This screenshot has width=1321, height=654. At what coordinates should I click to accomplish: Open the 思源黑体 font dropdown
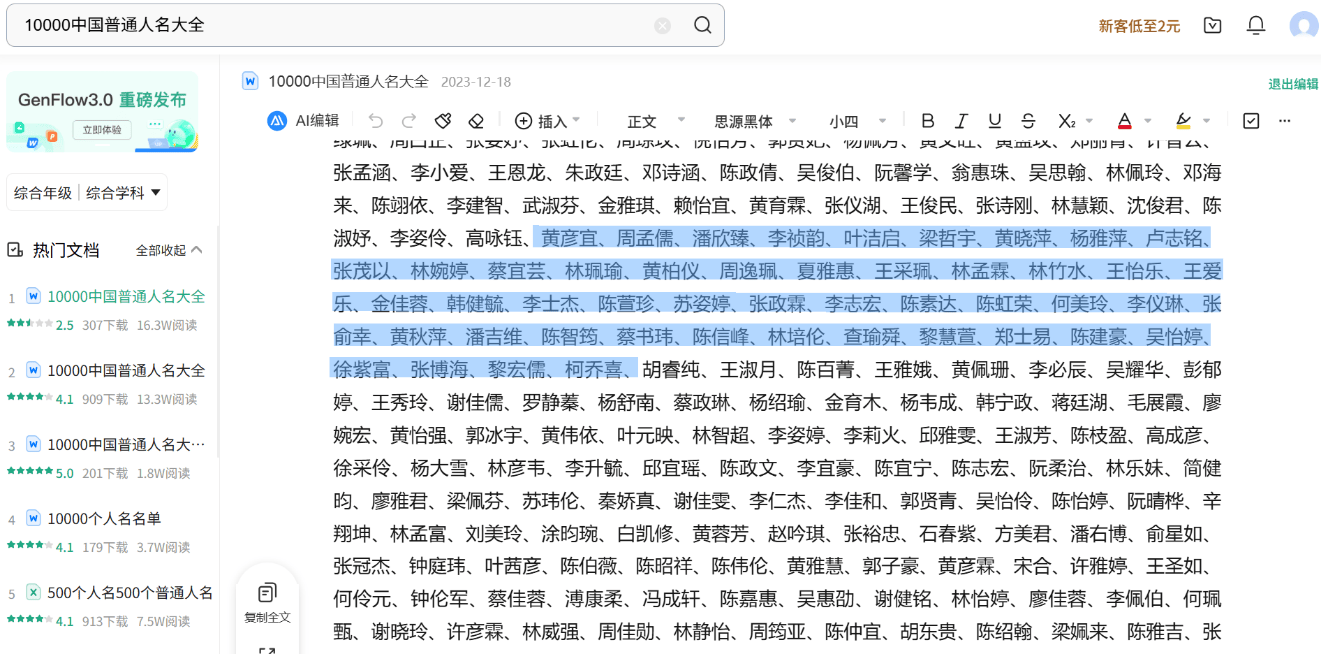click(755, 121)
